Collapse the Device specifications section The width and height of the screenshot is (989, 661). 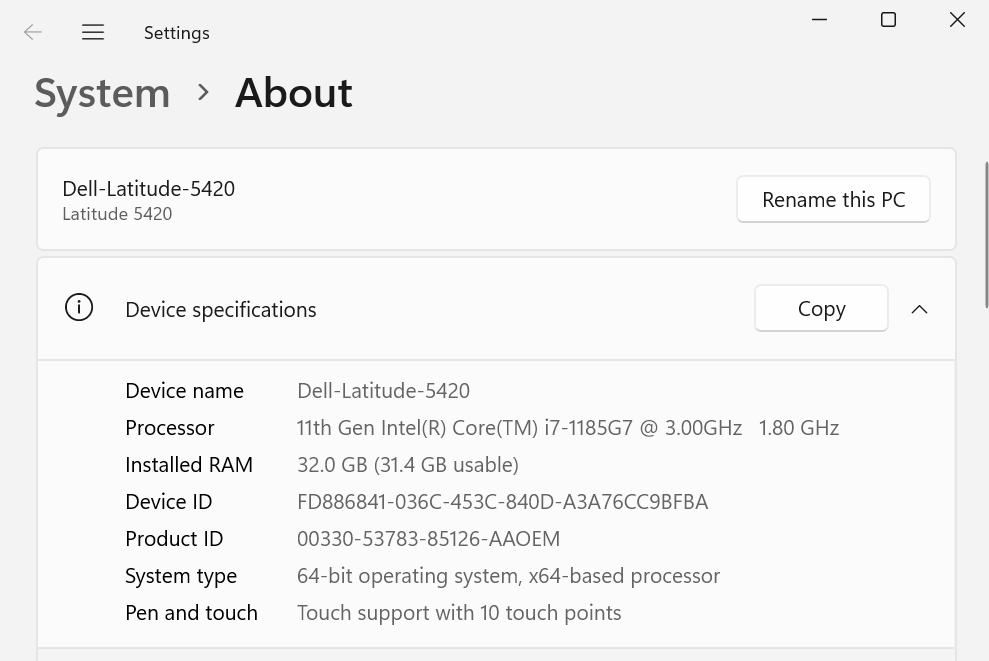coord(919,309)
